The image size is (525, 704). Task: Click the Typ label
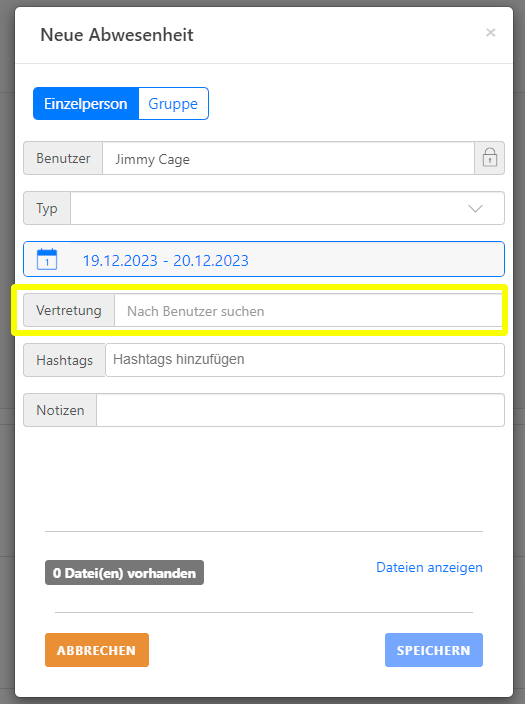(47, 208)
